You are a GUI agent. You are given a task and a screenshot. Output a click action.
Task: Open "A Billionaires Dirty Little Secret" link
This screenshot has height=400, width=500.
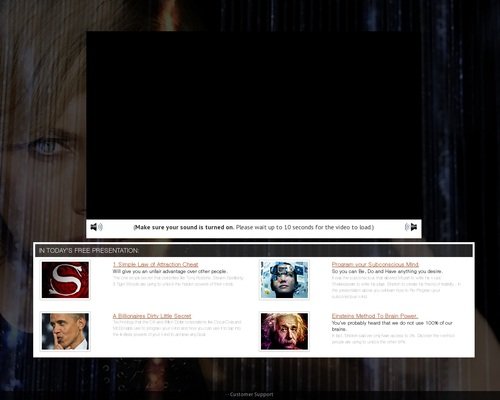(x=152, y=316)
